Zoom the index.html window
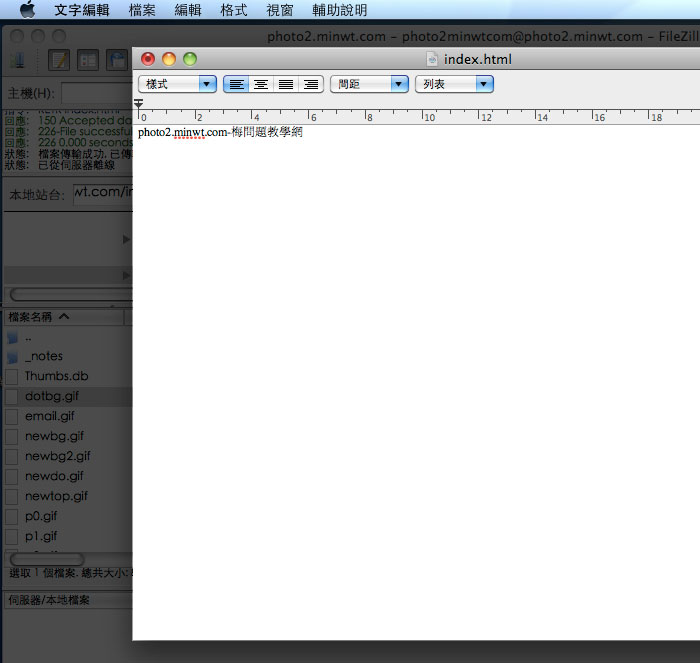Image resolution: width=700 pixels, height=663 pixels. pos(190,59)
